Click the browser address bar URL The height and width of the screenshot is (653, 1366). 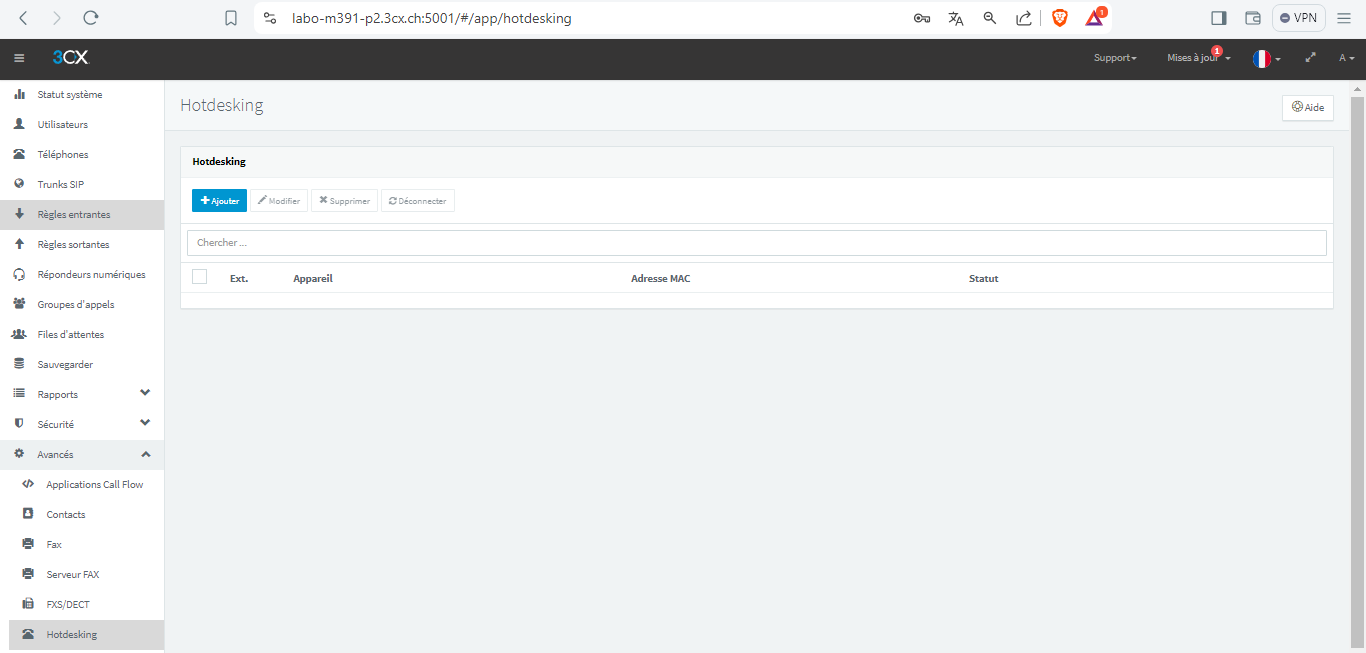click(x=431, y=18)
